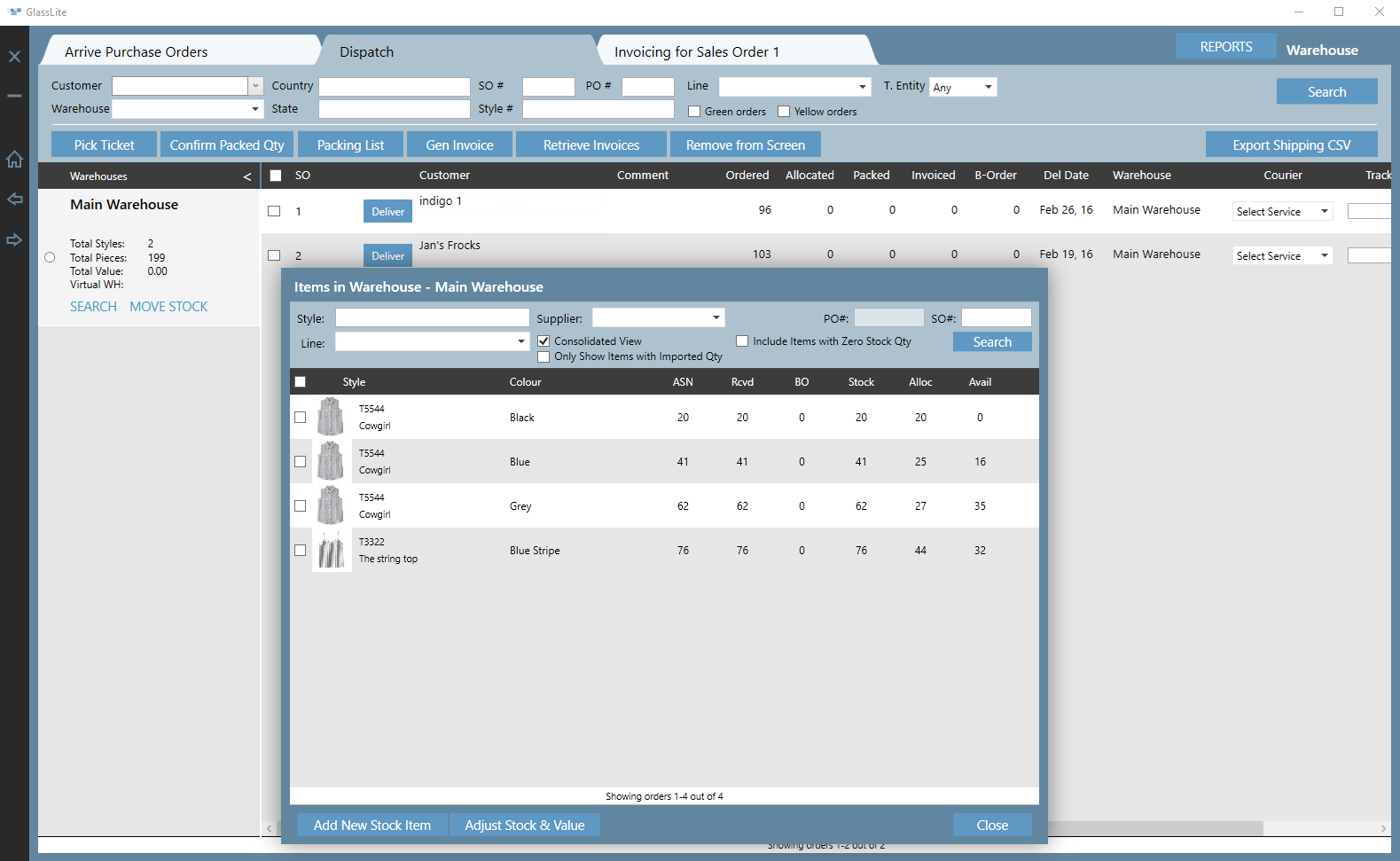Click Remove from Screen

coord(745,145)
